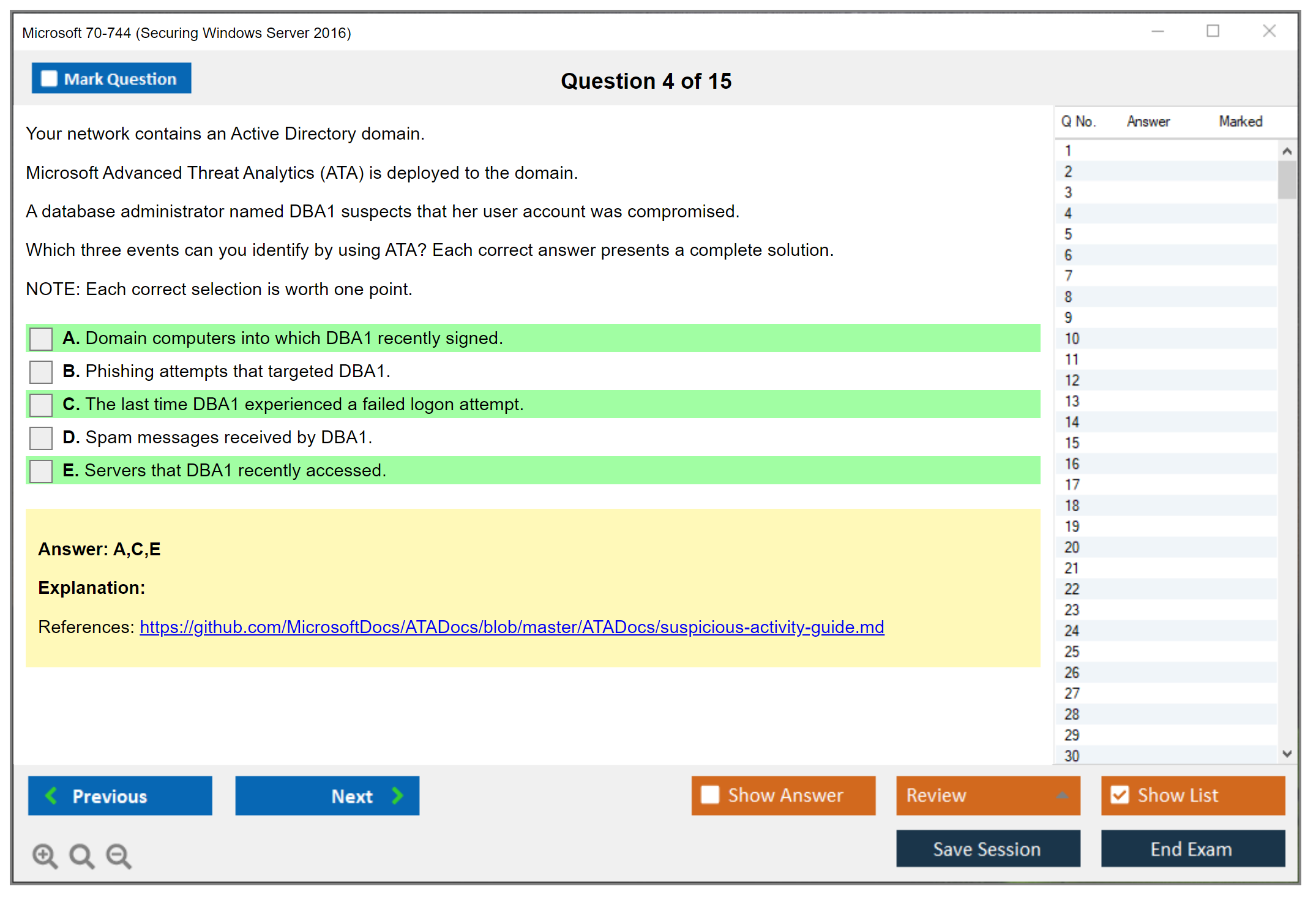1316x900 pixels.
Task: Uncheck the Show List option
Action: pos(1120,795)
